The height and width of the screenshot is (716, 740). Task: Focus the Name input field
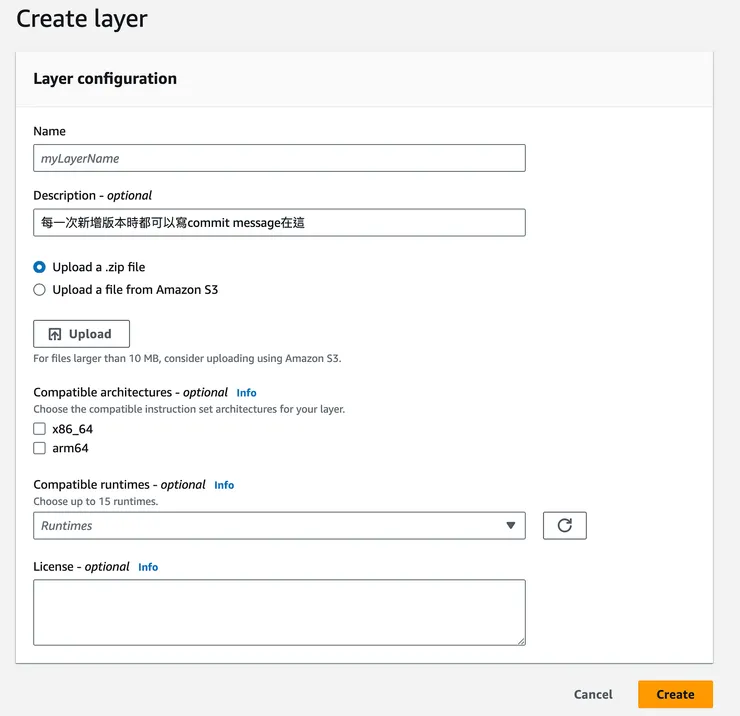279,158
